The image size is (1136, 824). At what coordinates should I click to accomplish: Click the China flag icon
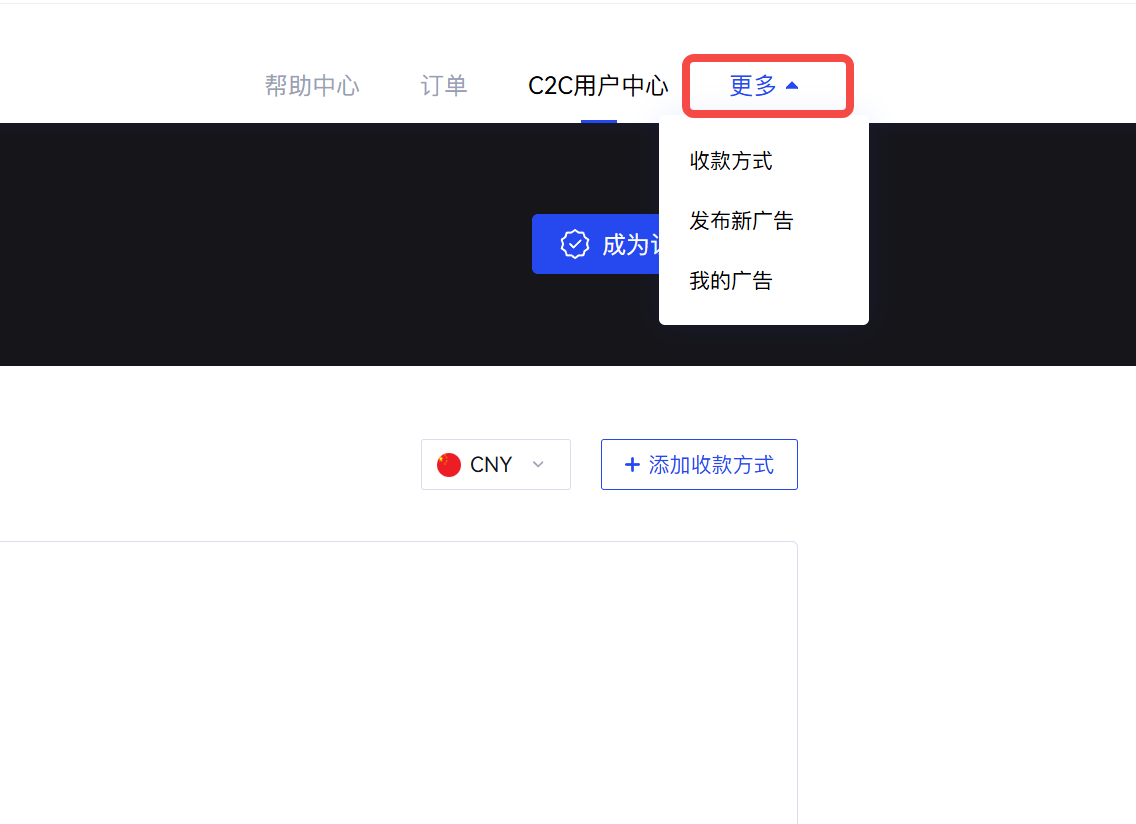coord(449,465)
